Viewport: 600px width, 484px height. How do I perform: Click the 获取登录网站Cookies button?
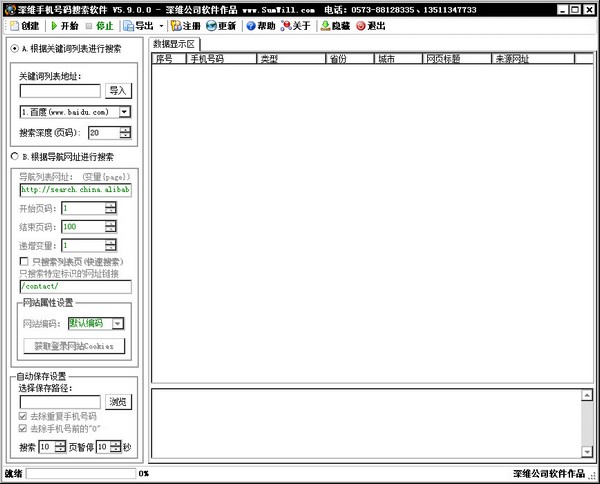point(74,346)
